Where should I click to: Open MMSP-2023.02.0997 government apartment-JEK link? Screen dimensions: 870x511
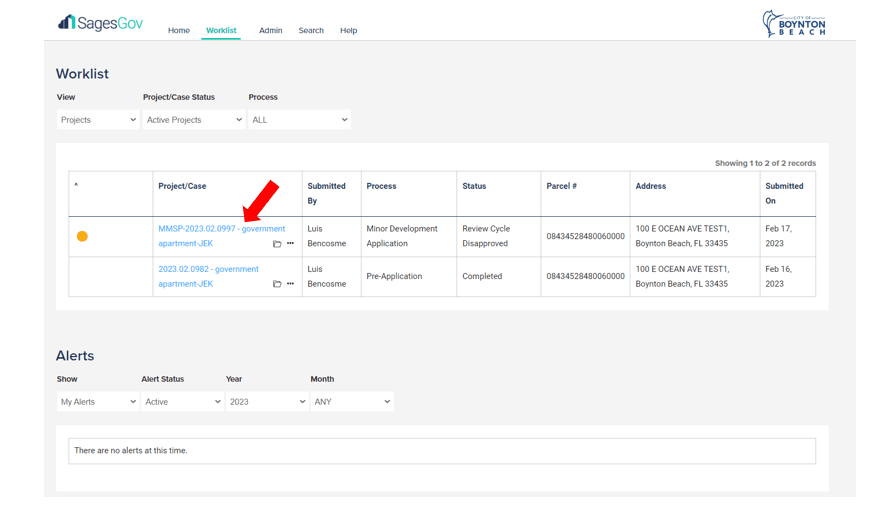221,229
